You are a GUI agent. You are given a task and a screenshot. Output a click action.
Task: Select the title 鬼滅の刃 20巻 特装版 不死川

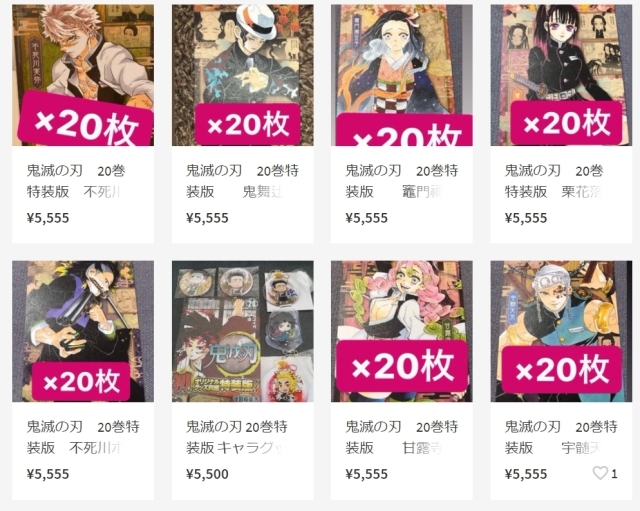coord(76,181)
